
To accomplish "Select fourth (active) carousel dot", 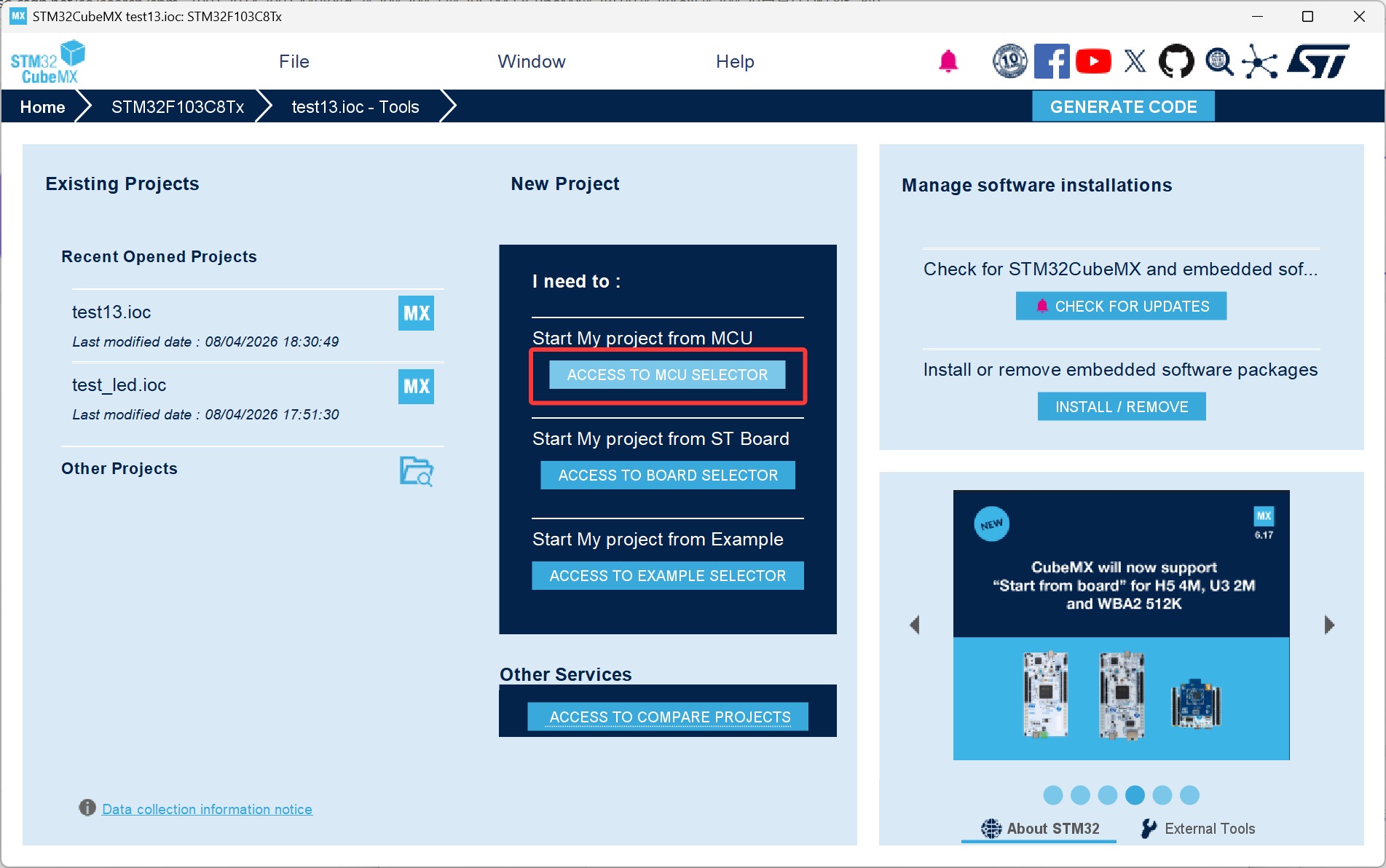I will coord(1135,795).
